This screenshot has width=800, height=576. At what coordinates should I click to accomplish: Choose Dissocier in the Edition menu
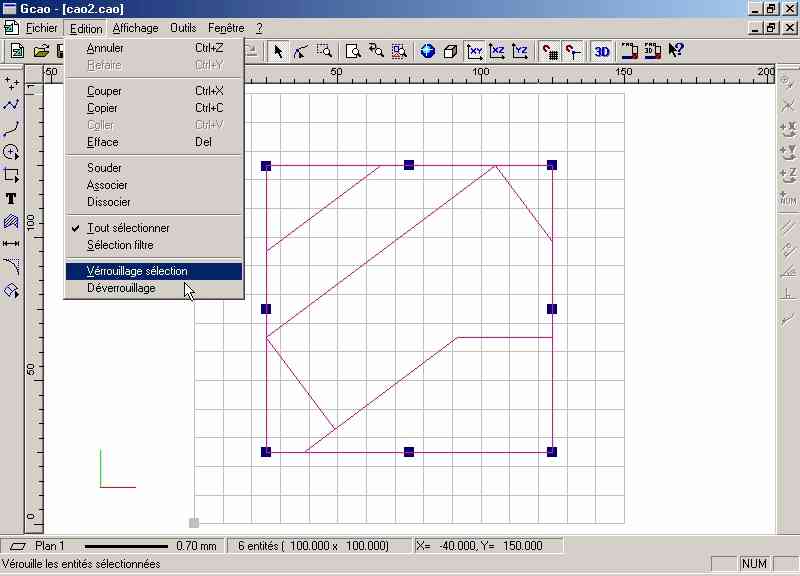pos(154,202)
